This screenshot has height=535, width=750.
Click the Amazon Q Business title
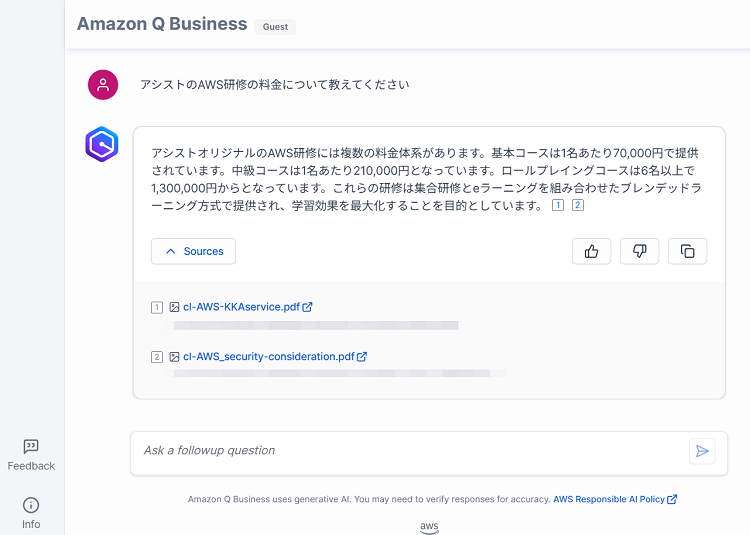tap(162, 24)
